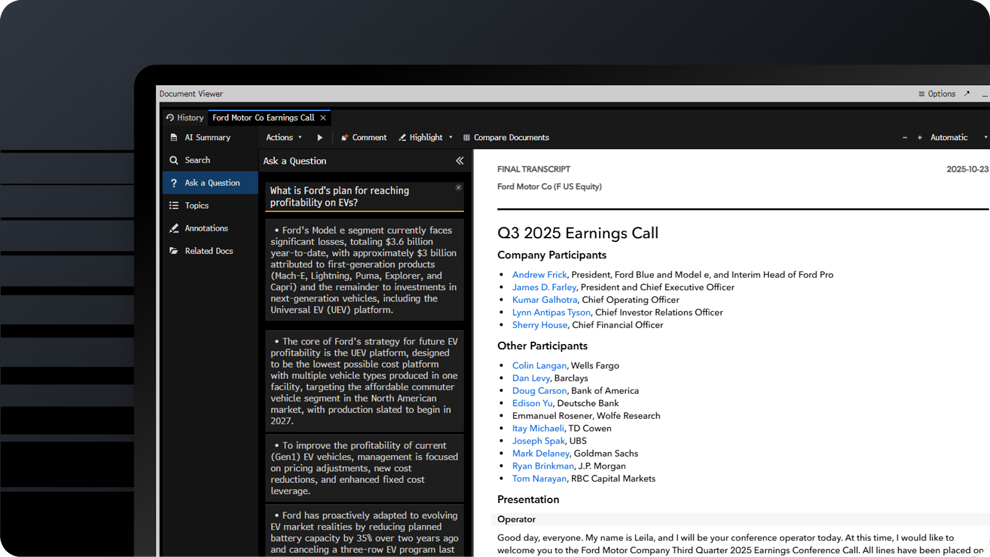Image resolution: width=990 pixels, height=557 pixels.
Task: Open Sherry House participant link
Action: pyautogui.click(x=539, y=325)
